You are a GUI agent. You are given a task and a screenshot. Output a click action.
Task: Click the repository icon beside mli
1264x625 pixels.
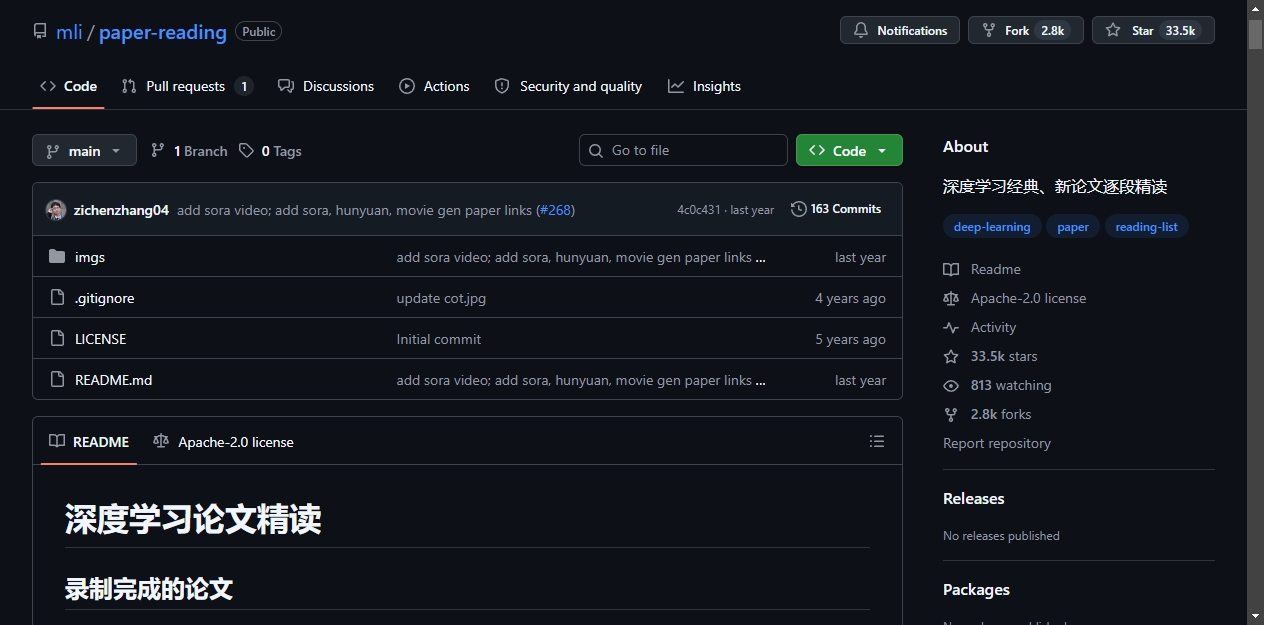40,32
